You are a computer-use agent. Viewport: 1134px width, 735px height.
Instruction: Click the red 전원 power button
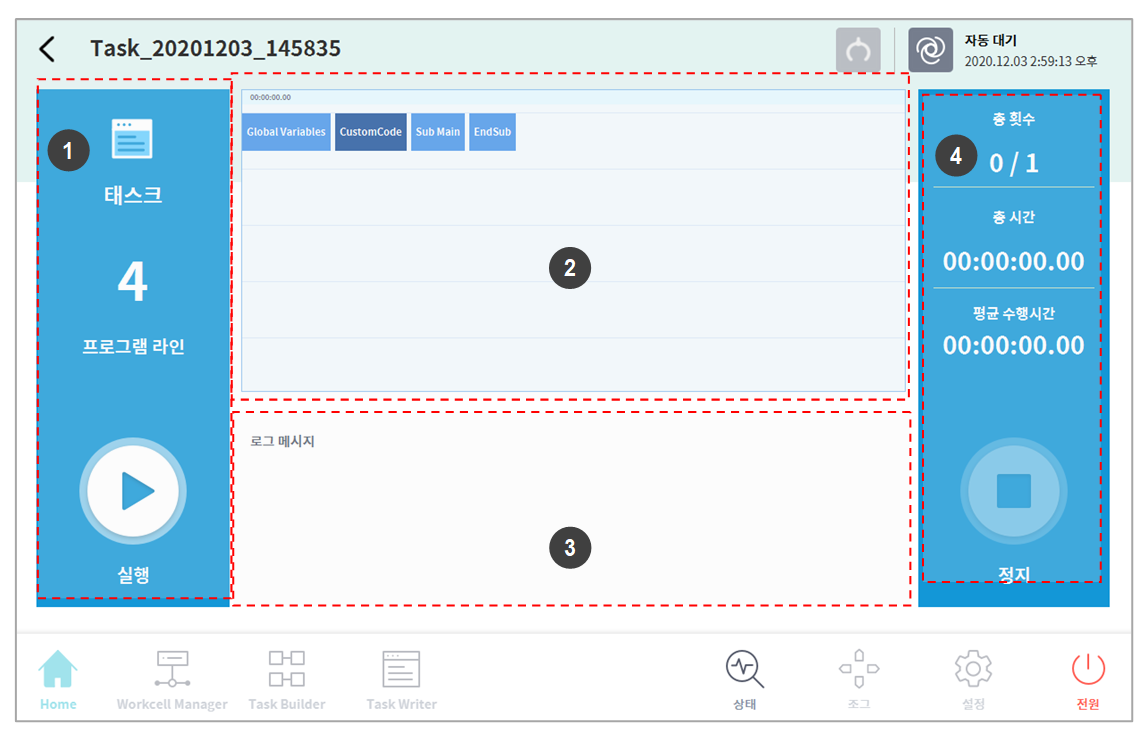(x=1088, y=679)
